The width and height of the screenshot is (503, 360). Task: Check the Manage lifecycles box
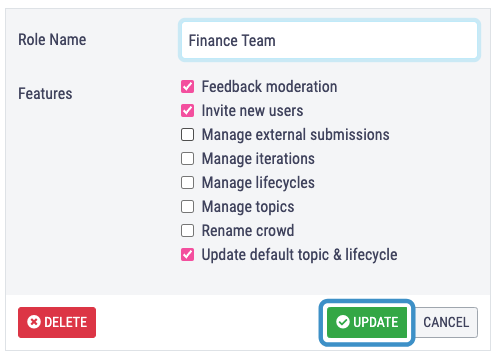coord(187,183)
